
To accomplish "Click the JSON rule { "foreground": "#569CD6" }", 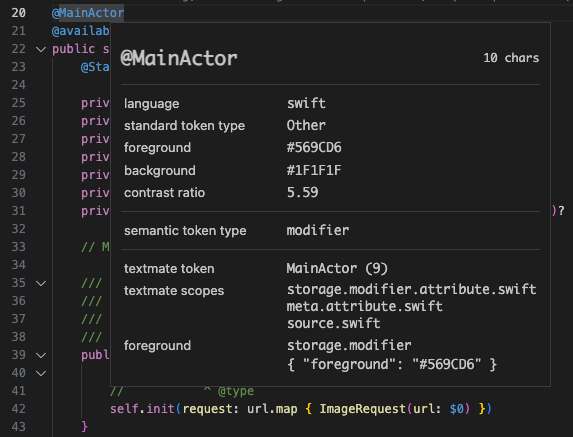I will pyautogui.click(x=392, y=365).
